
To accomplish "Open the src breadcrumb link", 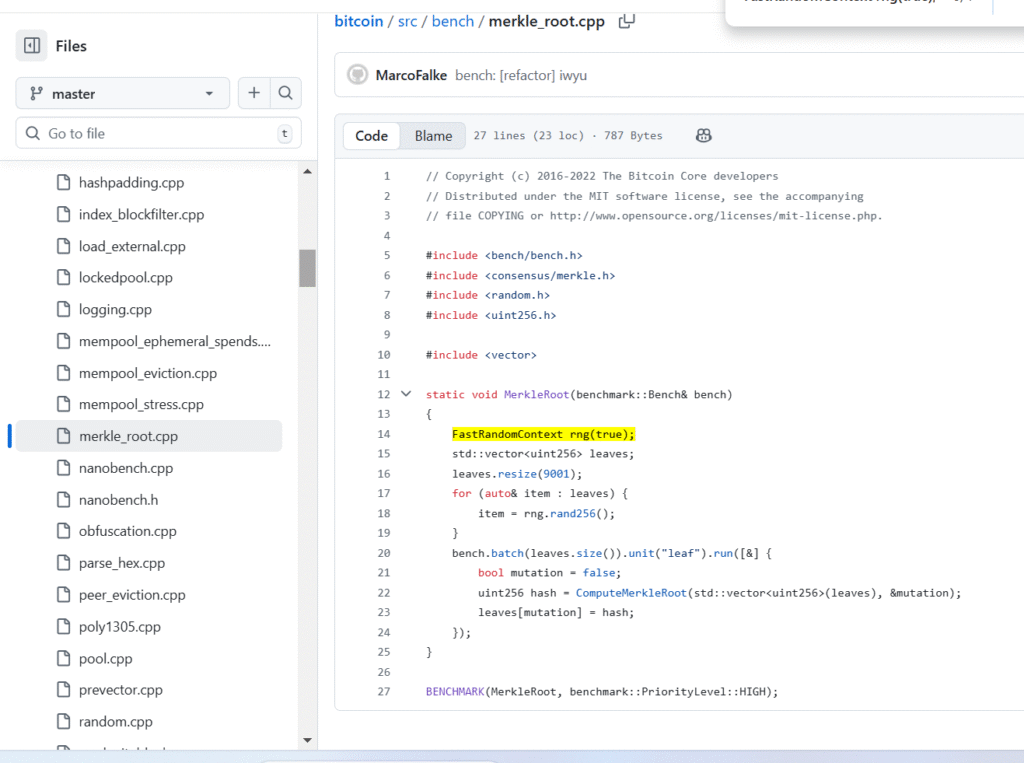I will 408,22.
